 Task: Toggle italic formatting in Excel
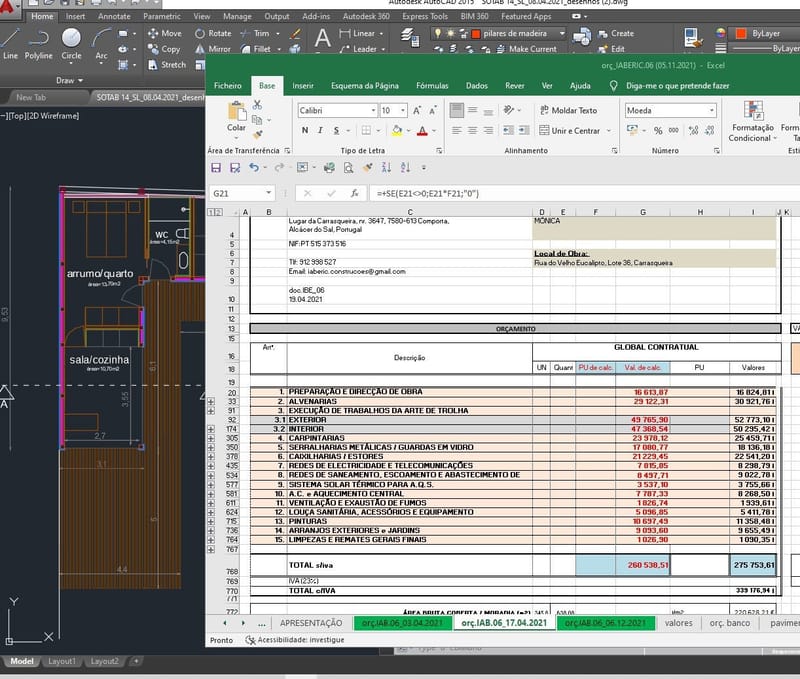coord(320,131)
